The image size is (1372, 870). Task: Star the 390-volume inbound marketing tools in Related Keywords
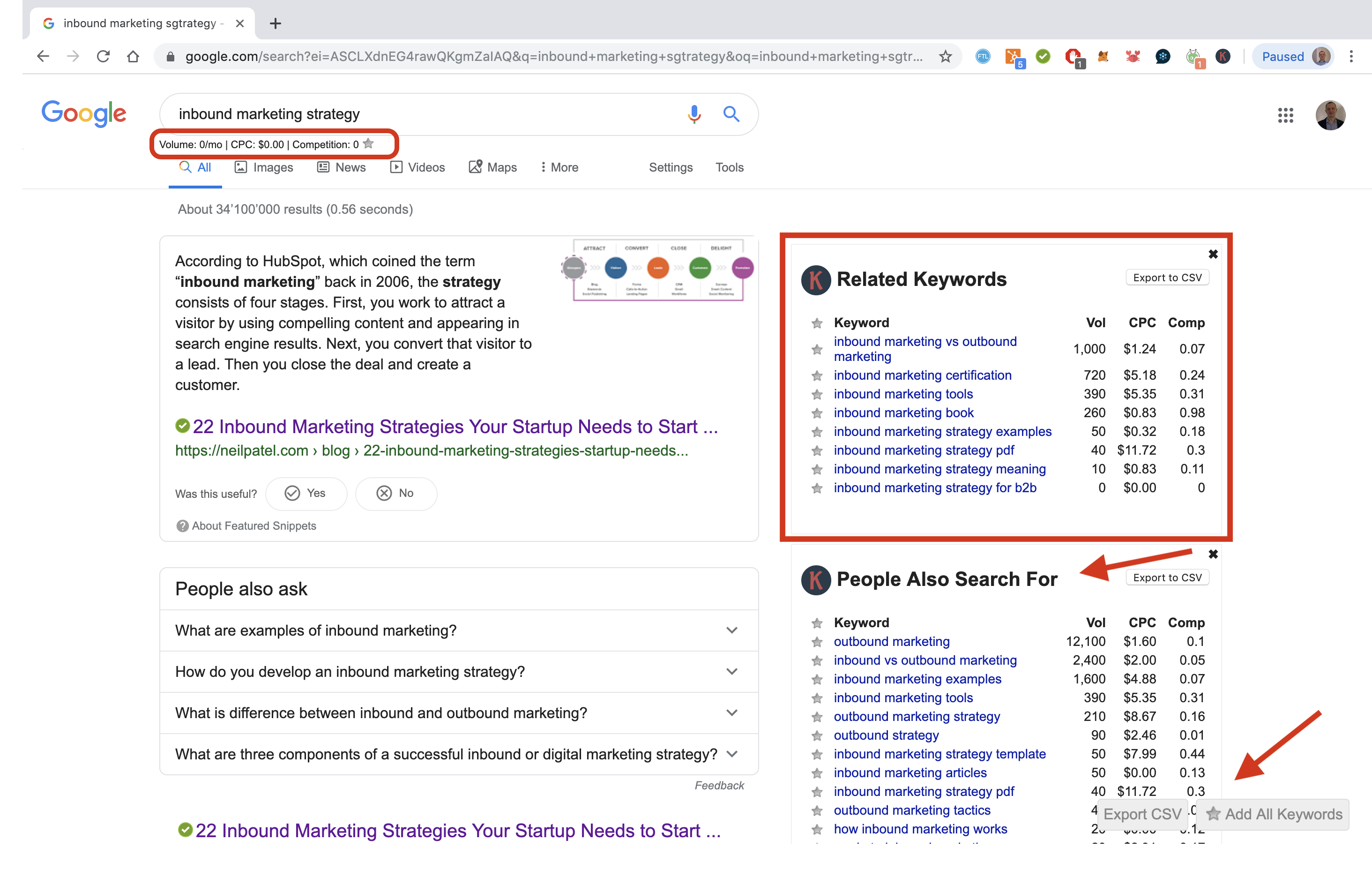[x=816, y=395]
